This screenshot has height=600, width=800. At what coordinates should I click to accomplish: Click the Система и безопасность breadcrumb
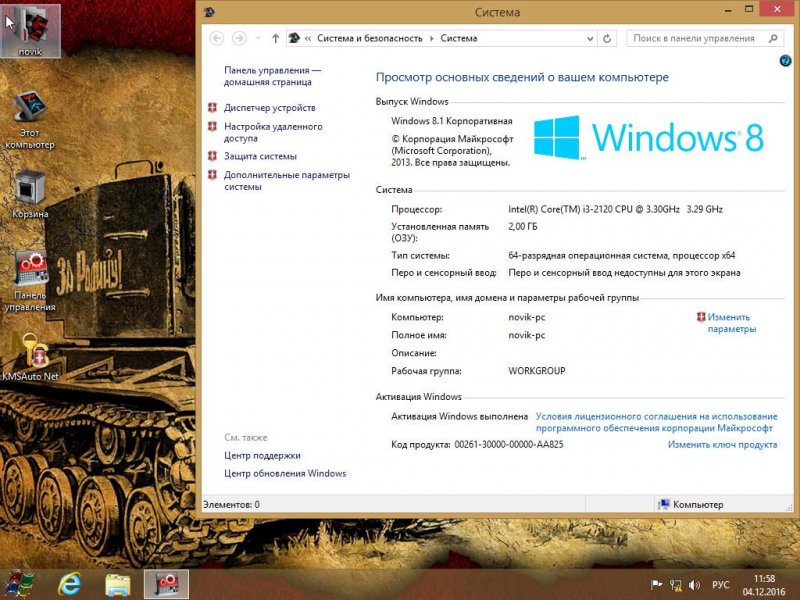[x=369, y=38]
